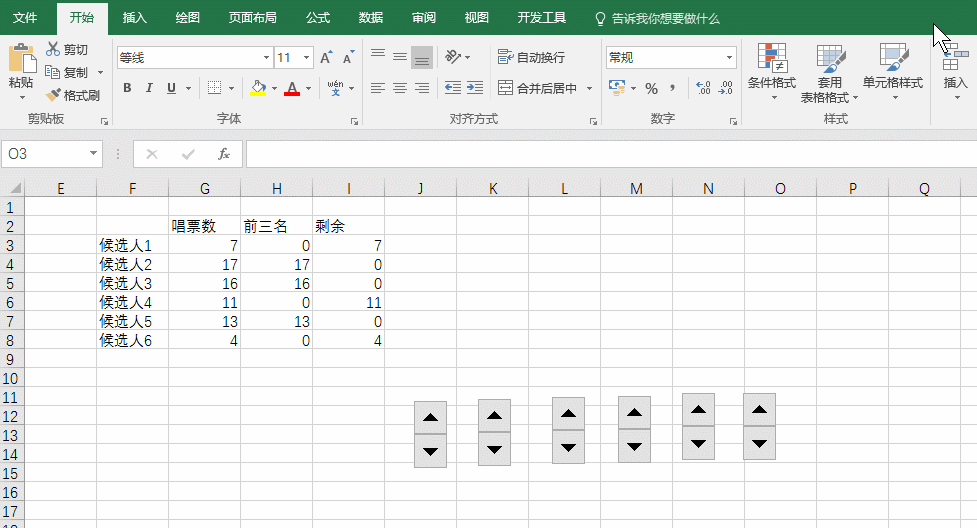The width and height of the screenshot is (977, 528).
Task: Open the font name dropdown (等线)
Action: (266, 58)
